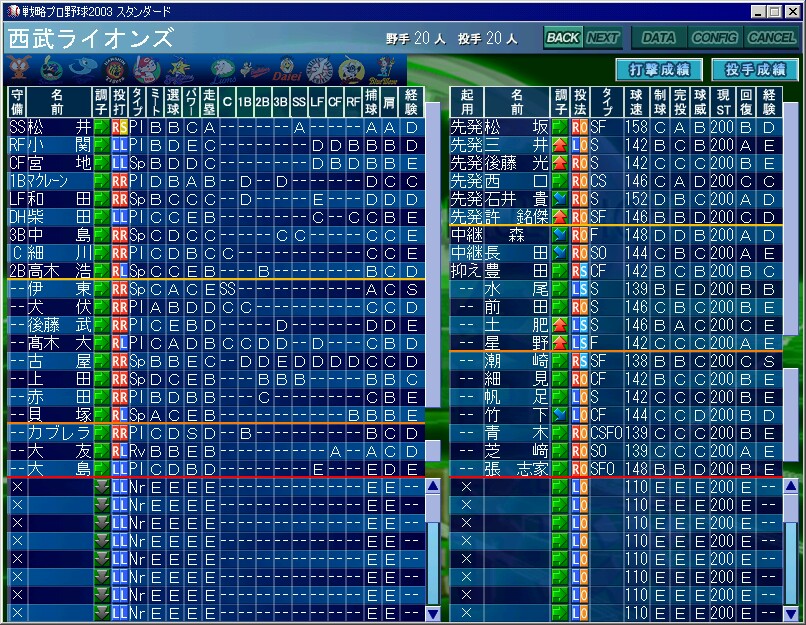Toggle the X marker on first empty pitcher row
The width and height of the screenshot is (806, 625).
tap(465, 487)
